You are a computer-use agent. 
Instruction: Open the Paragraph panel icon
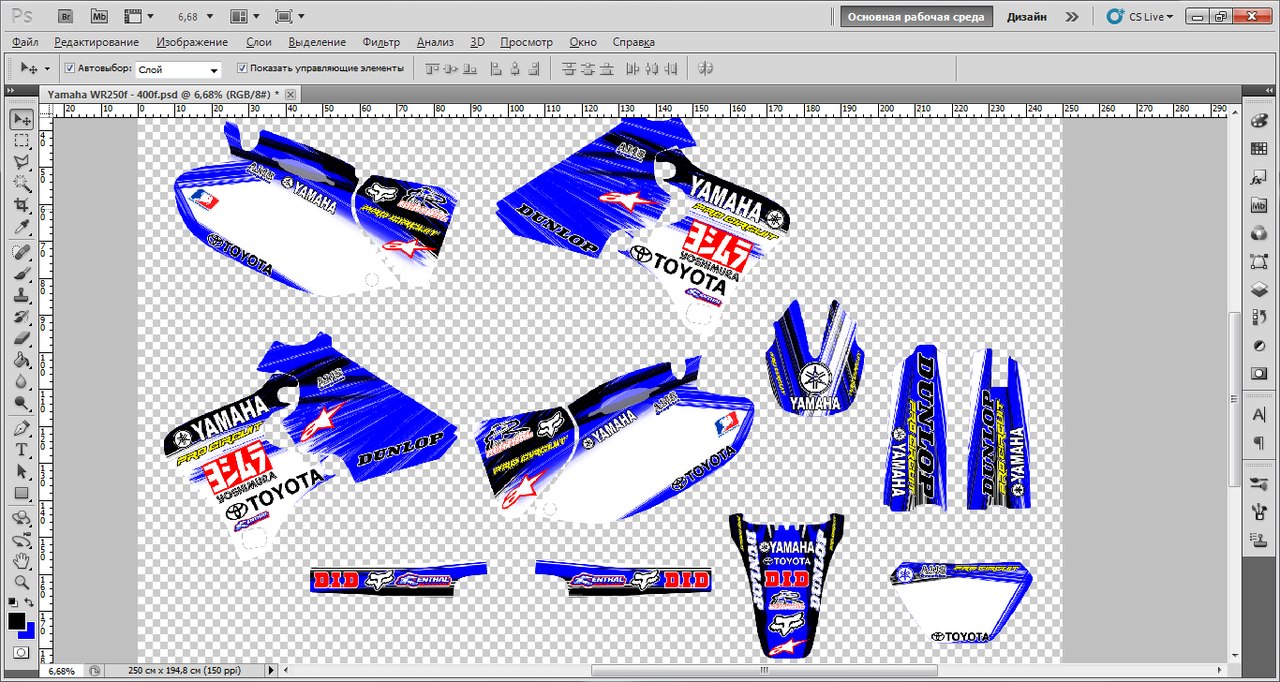click(x=1259, y=443)
